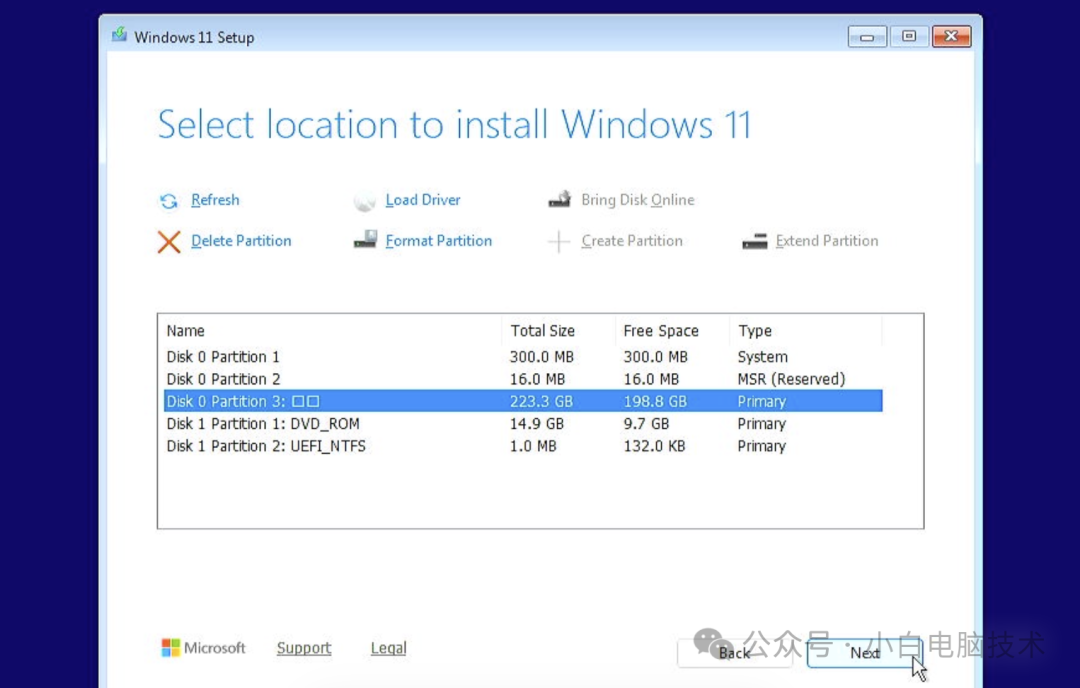Open the Load Driver link
This screenshot has width=1080, height=688.
422,200
